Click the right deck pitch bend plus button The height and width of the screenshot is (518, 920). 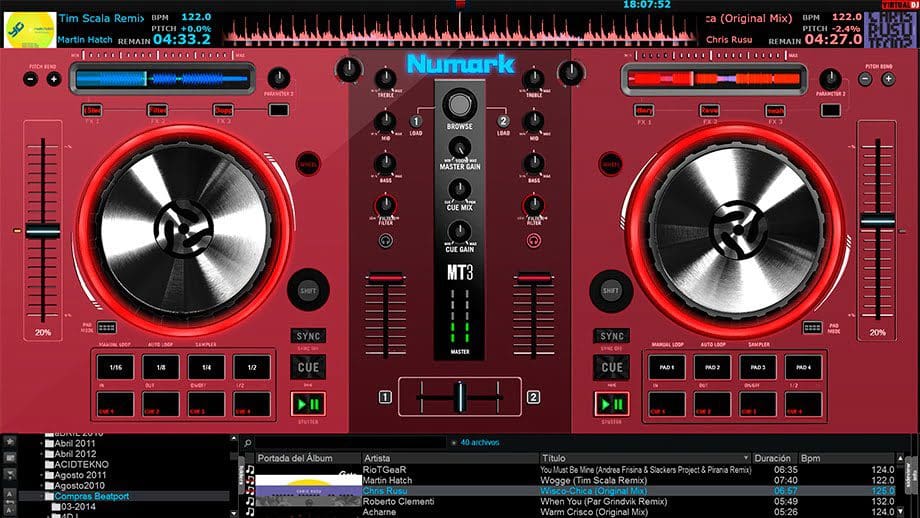click(888, 79)
